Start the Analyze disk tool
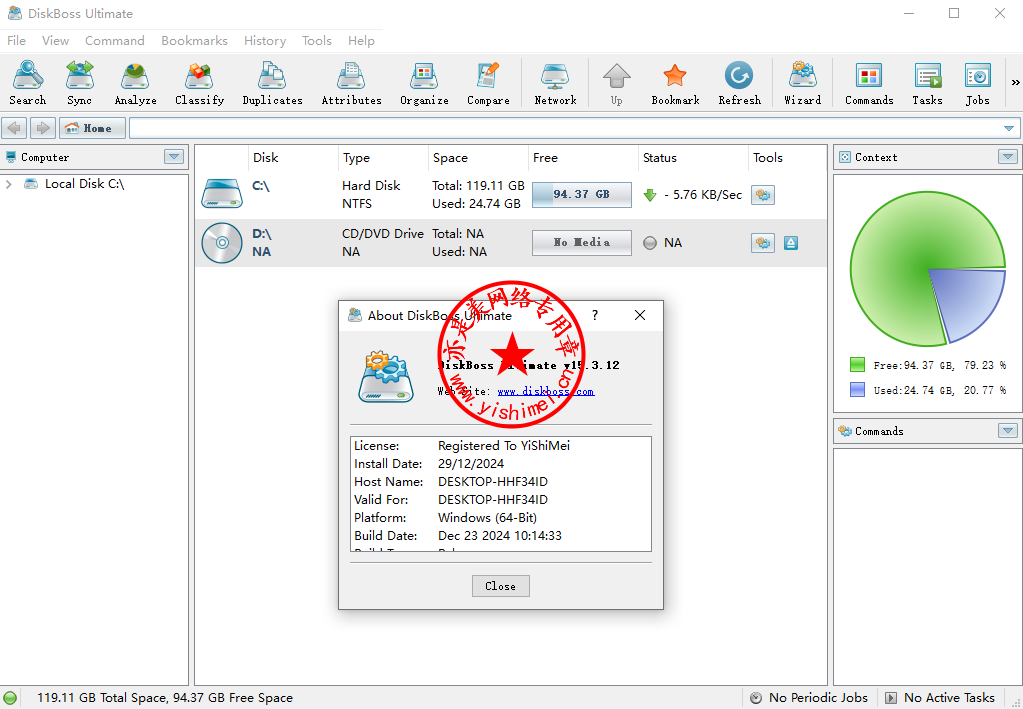Viewport: 1023px width, 709px height. point(135,82)
